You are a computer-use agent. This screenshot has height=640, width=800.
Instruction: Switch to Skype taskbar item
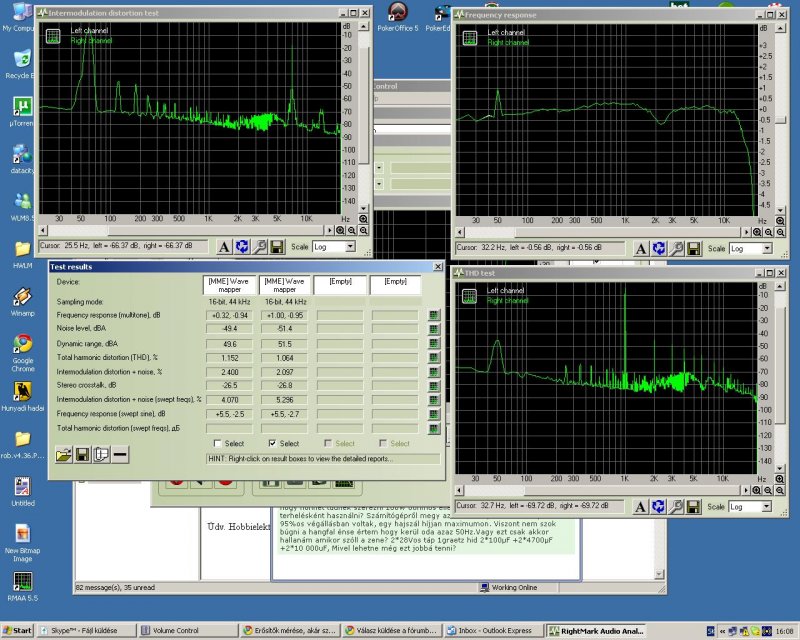point(86,631)
